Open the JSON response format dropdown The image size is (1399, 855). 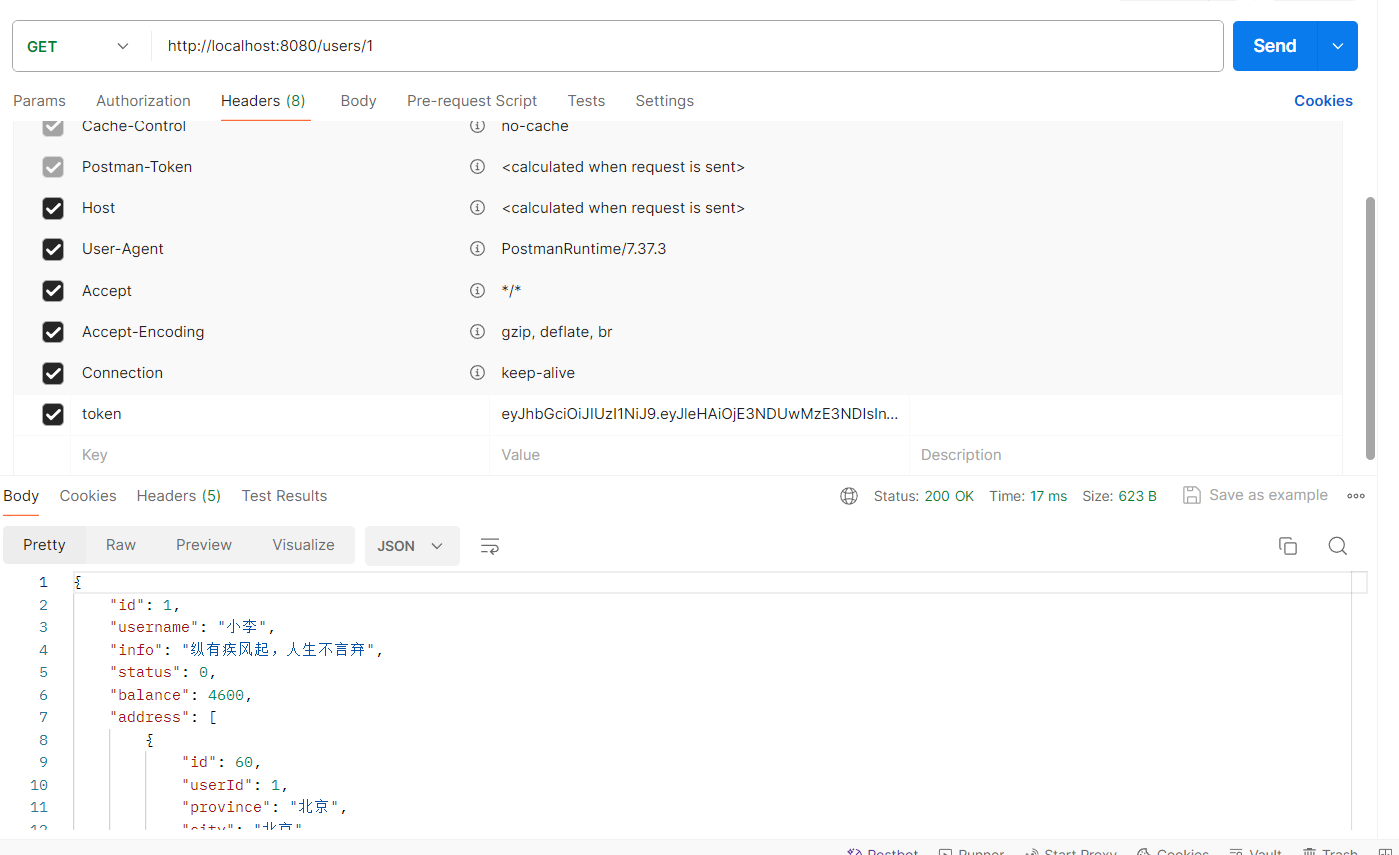pyautogui.click(x=411, y=546)
